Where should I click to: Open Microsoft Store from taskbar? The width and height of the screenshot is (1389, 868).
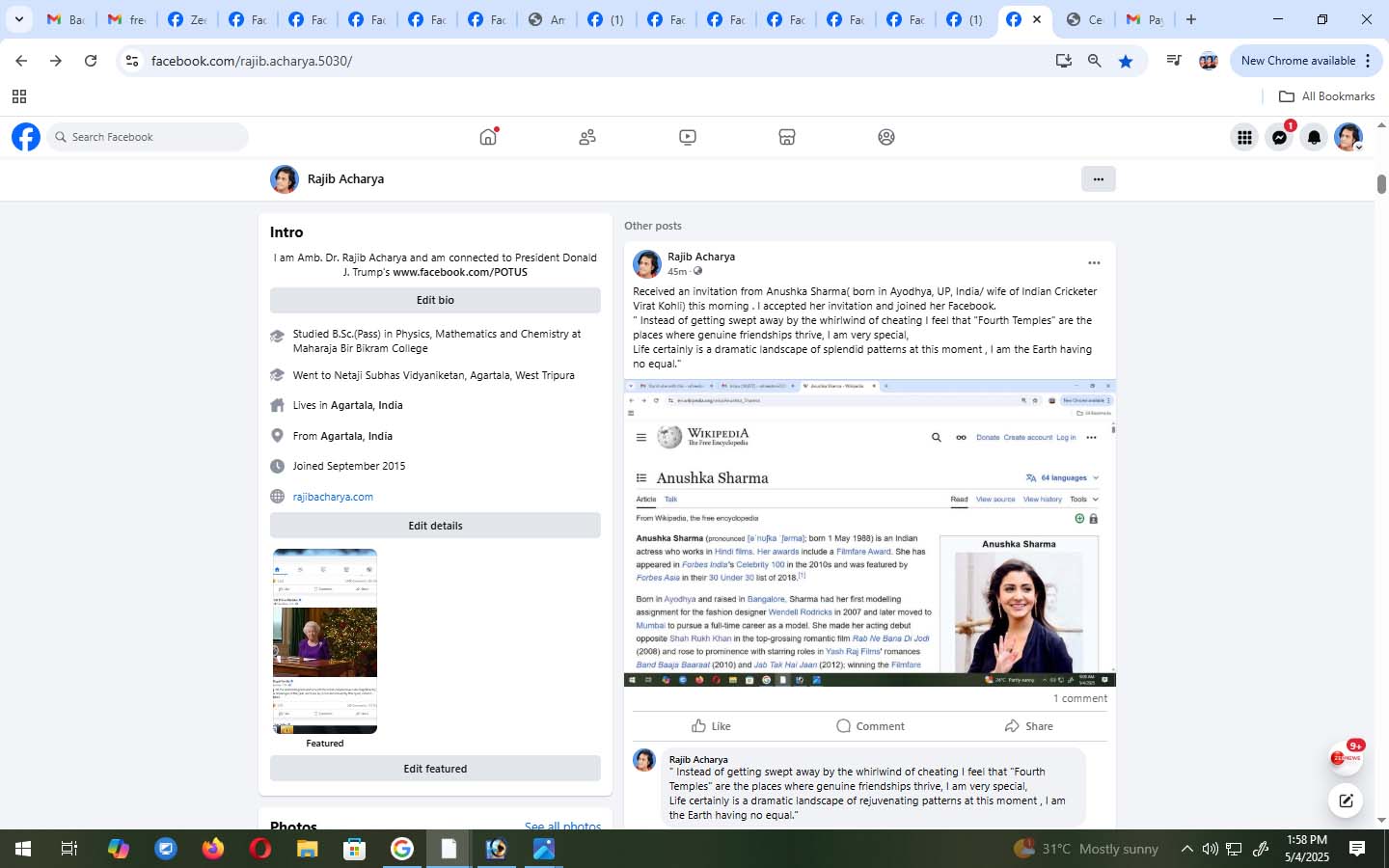point(354,849)
